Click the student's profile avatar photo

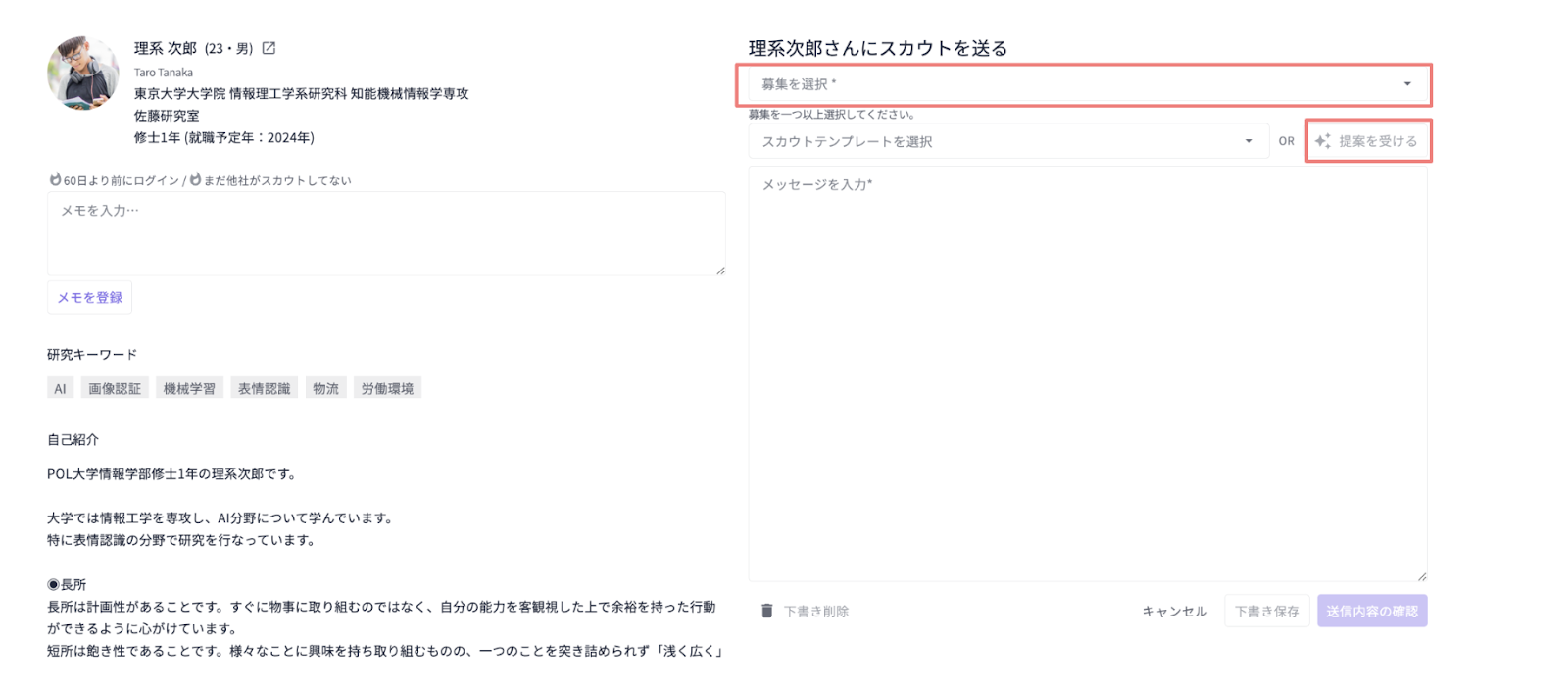tap(83, 74)
